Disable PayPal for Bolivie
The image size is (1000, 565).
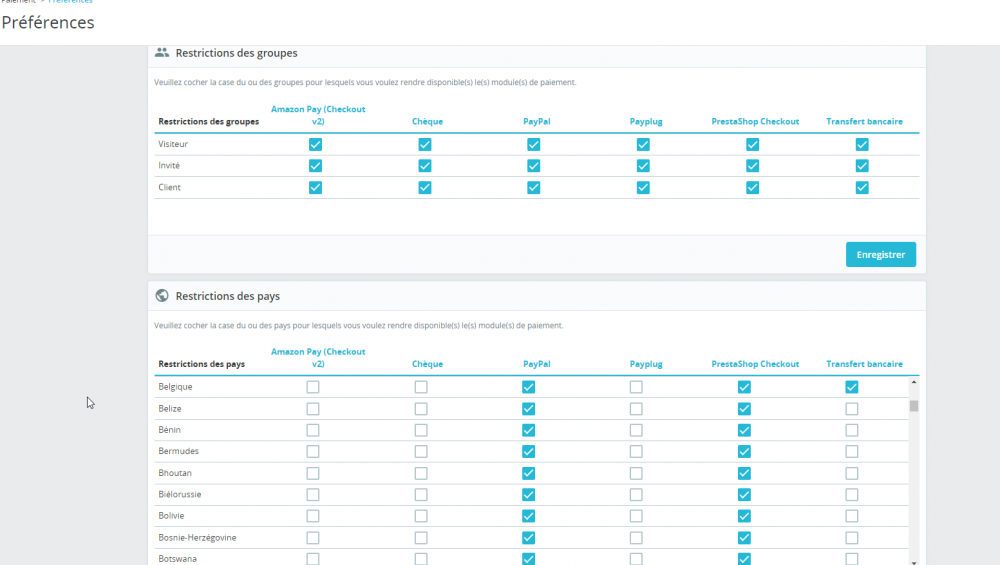tap(528, 516)
